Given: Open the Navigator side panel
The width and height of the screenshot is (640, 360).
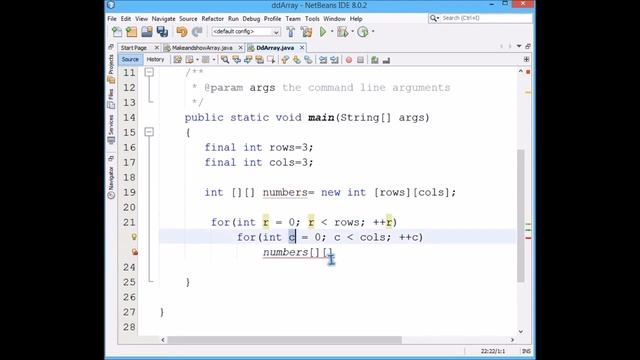Looking at the screenshot, I should click(111, 182).
